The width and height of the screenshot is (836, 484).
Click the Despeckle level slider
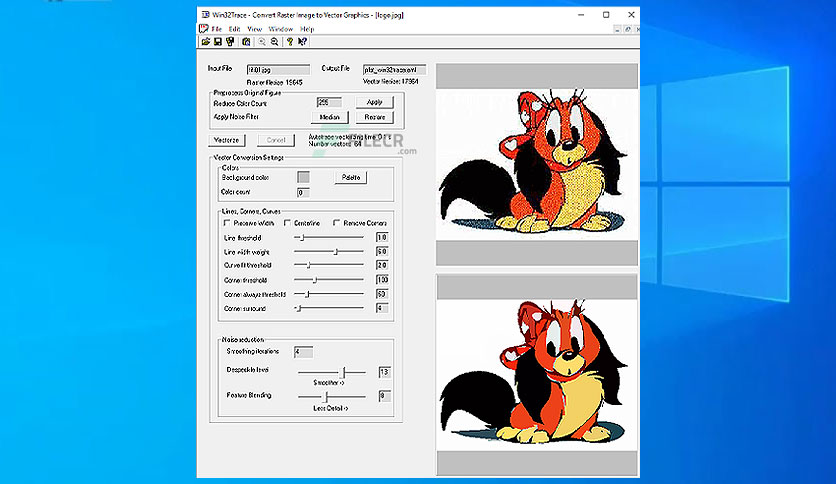click(x=332, y=372)
